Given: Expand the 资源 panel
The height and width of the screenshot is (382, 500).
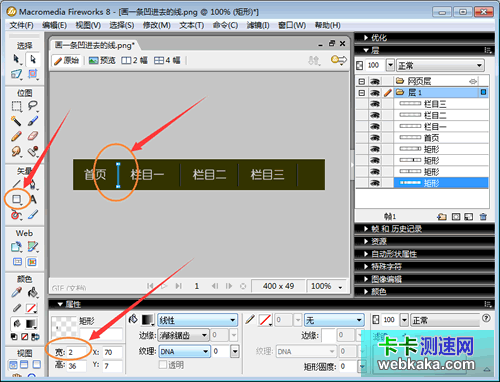Looking at the screenshot, I should [366, 241].
